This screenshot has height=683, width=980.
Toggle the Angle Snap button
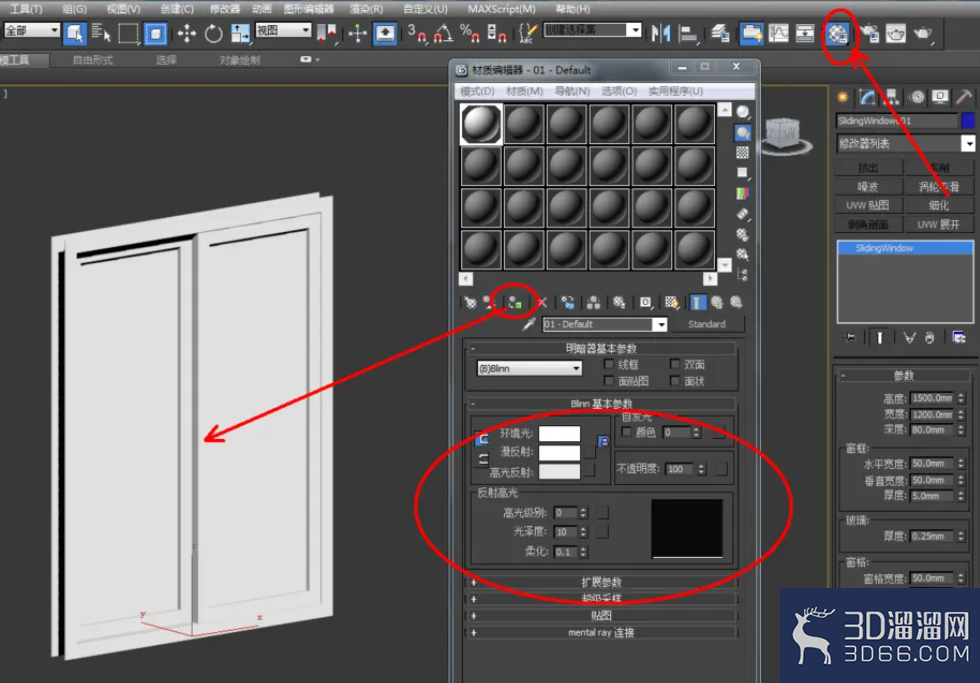(443, 33)
